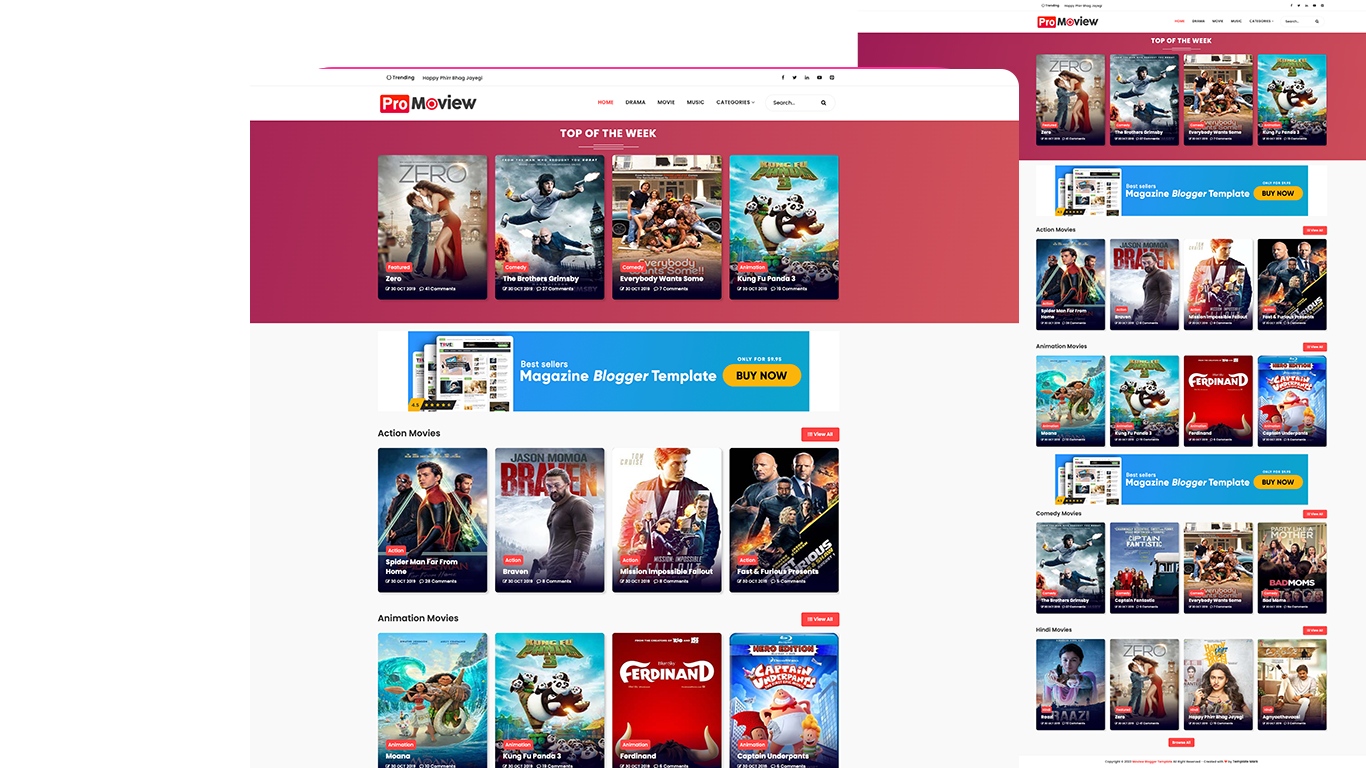Click YouTube icon in large preview header
The image size is (1366, 768).
coord(819,77)
